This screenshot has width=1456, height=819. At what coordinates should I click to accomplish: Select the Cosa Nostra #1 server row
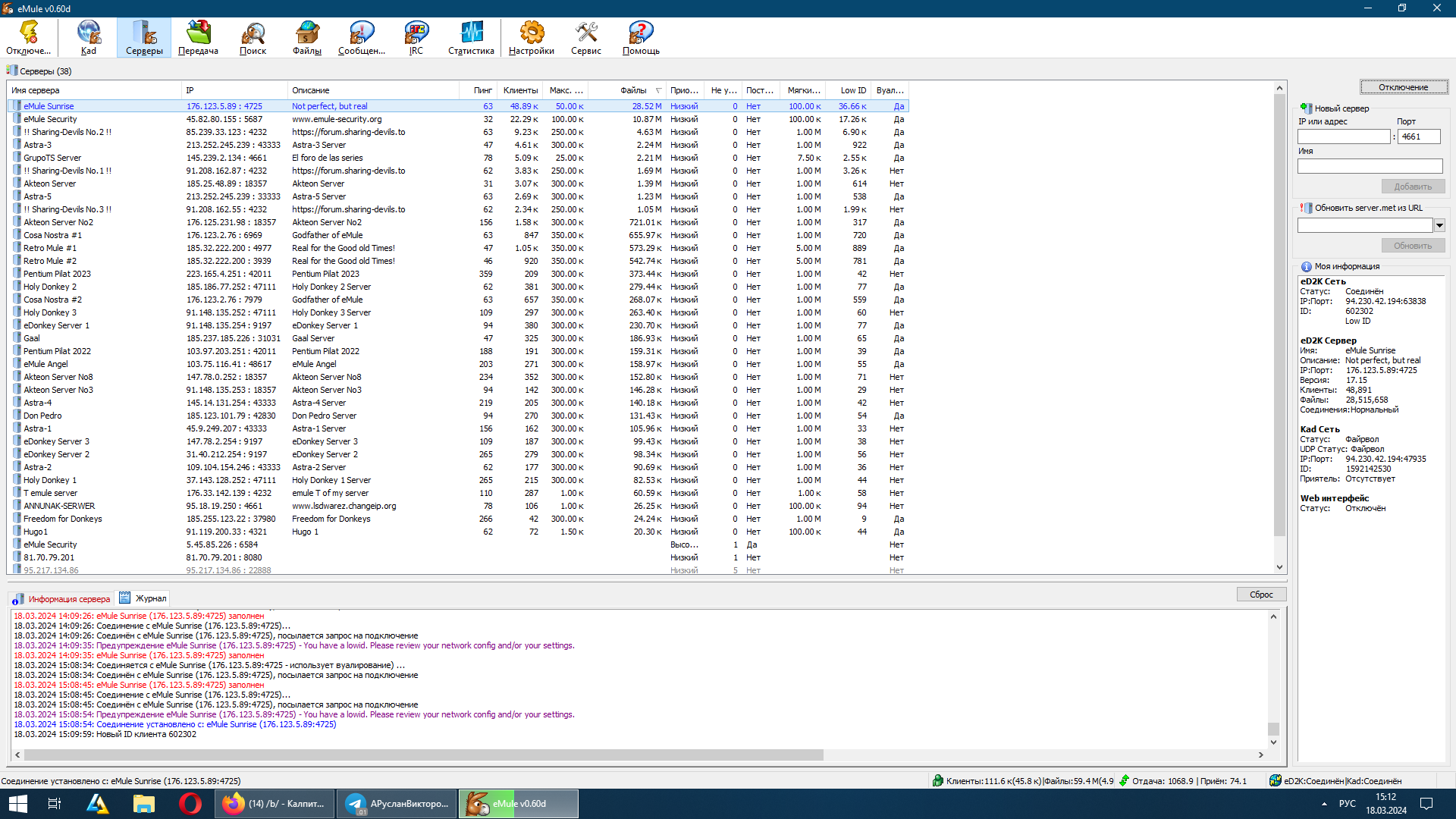(458, 235)
